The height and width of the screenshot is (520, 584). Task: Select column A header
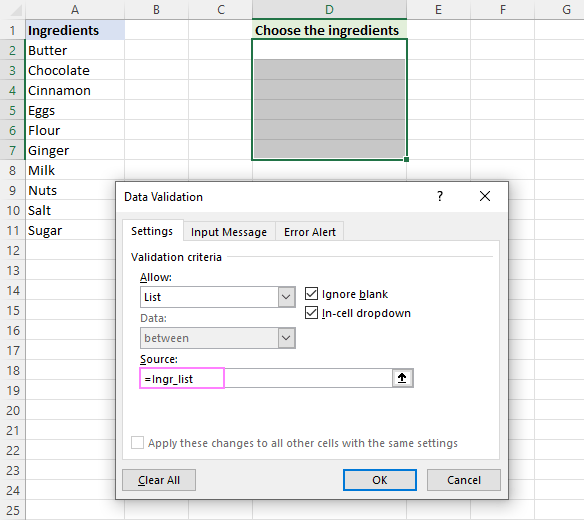(75, 9)
